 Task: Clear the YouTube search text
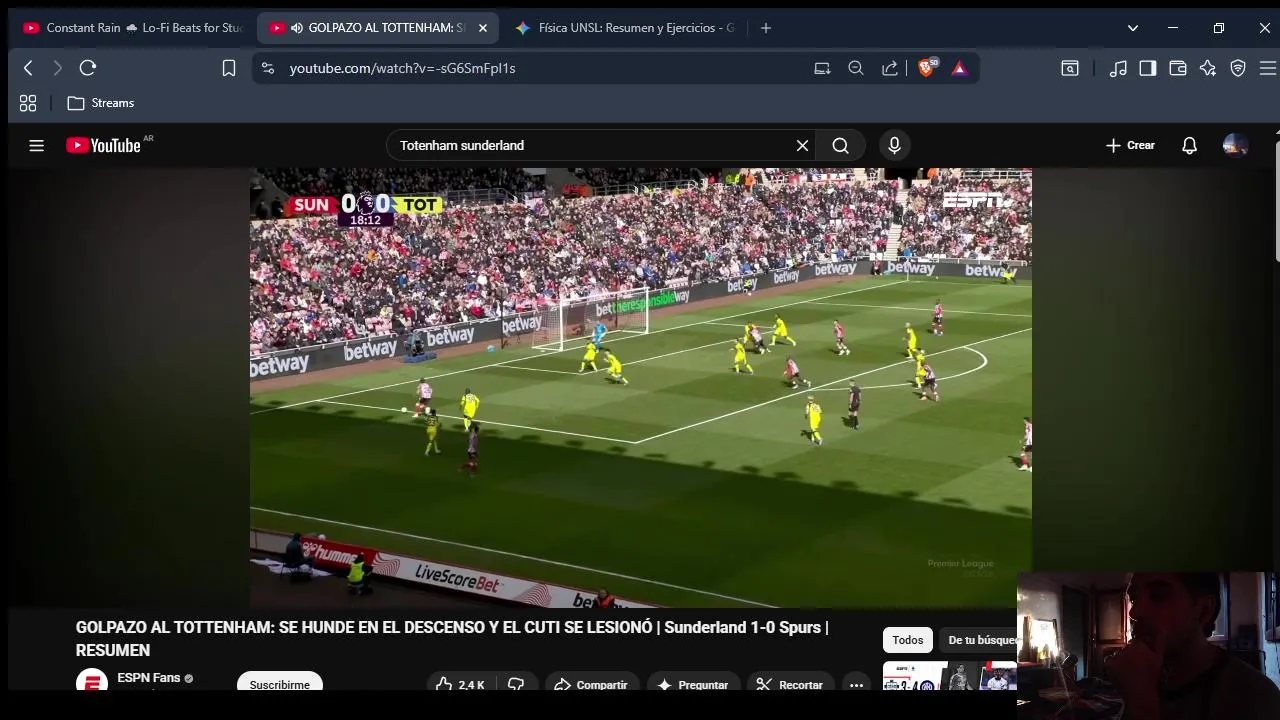[802, 145]
